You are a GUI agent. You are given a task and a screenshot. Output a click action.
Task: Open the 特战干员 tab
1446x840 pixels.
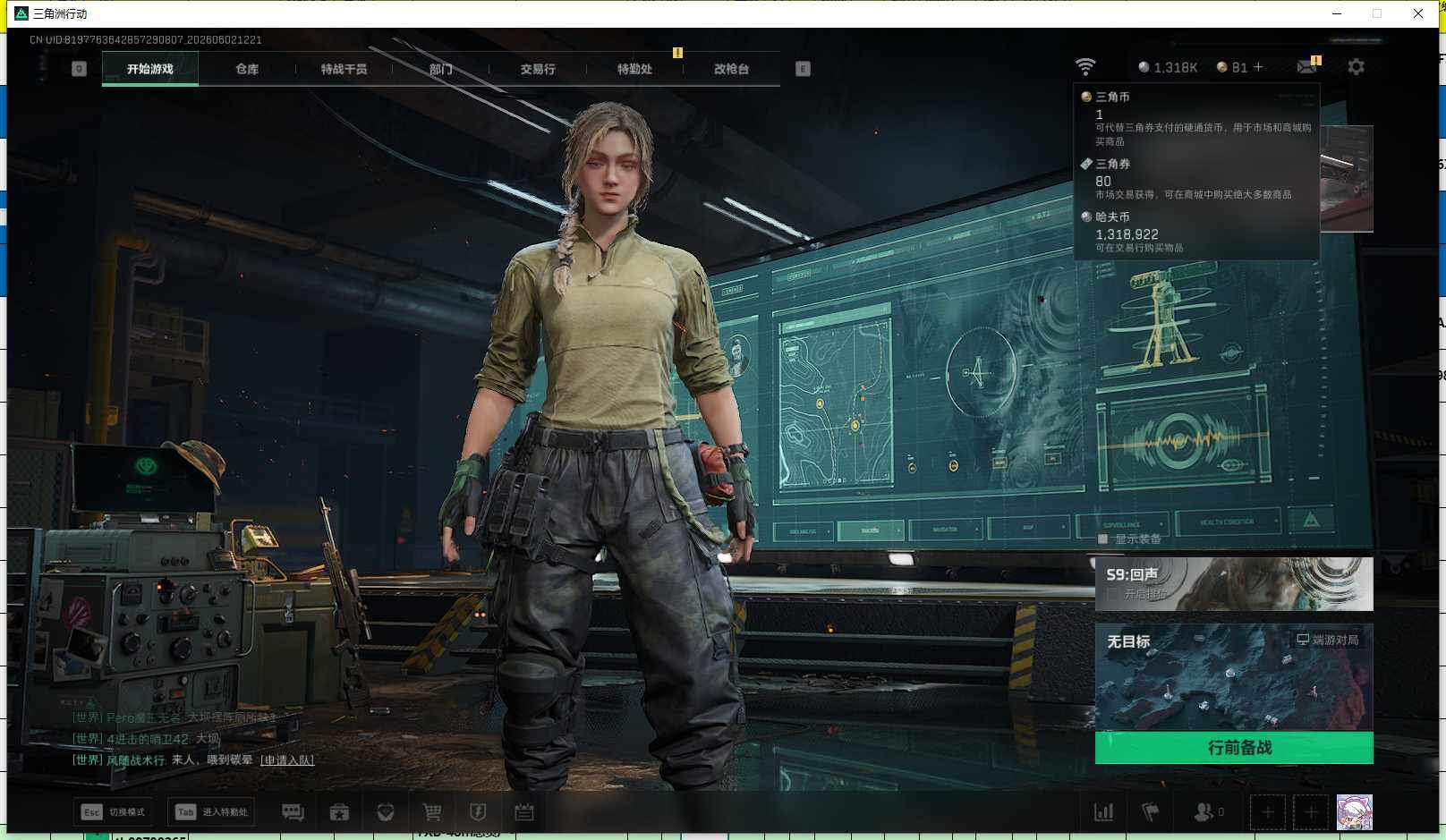coord(344,69)
